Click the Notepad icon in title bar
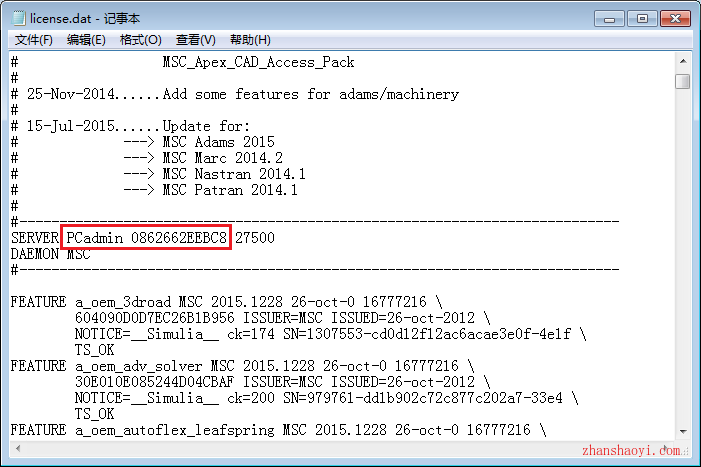Screen dimensions: 701x467 19,18
